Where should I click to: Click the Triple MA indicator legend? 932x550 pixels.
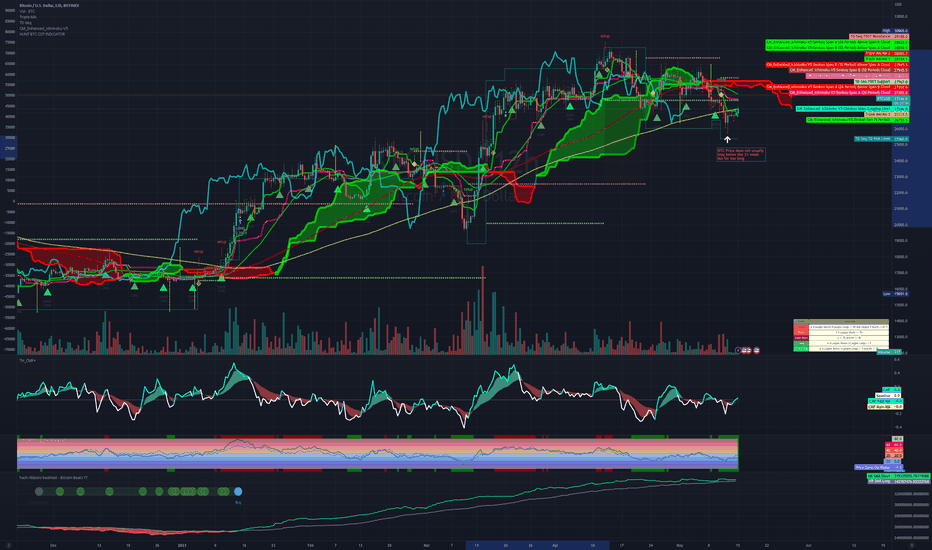click(x=28, y=17)
